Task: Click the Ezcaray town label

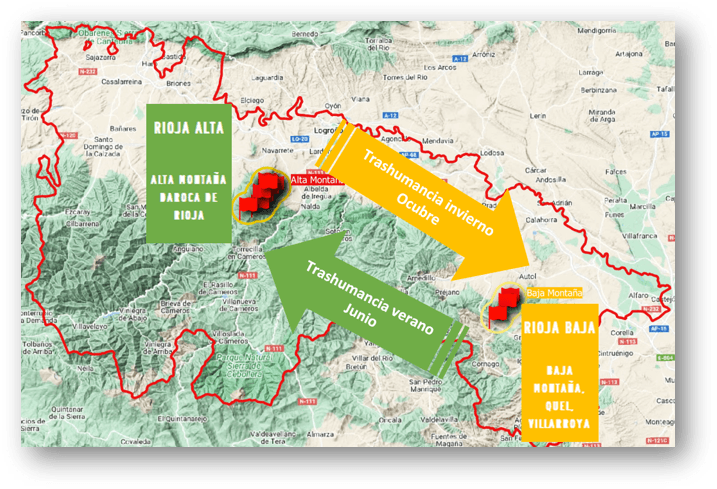Action: pyautogui.click(x=77, y=213)
